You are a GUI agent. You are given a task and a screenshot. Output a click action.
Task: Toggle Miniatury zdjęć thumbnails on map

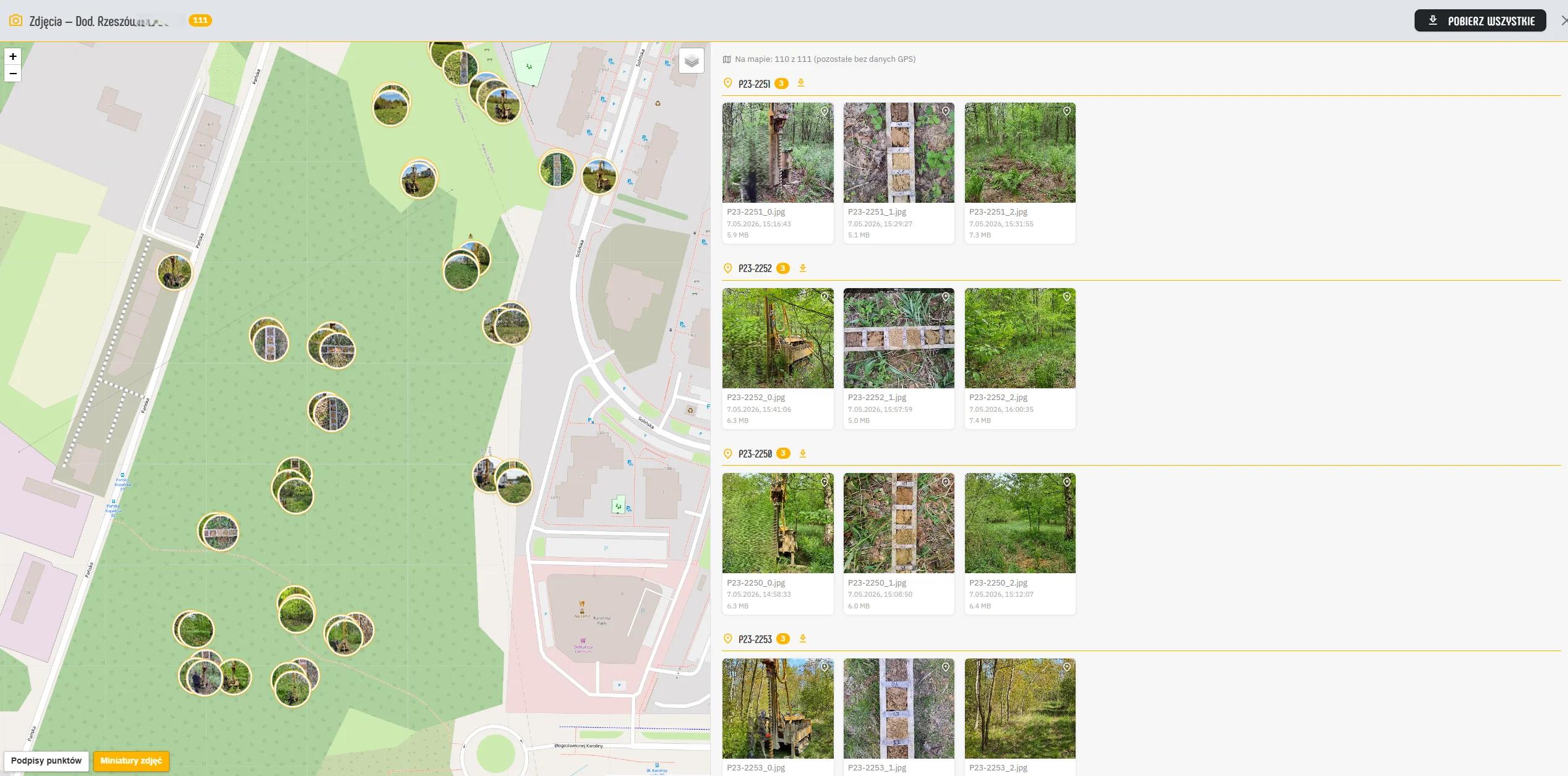(131, 761)
